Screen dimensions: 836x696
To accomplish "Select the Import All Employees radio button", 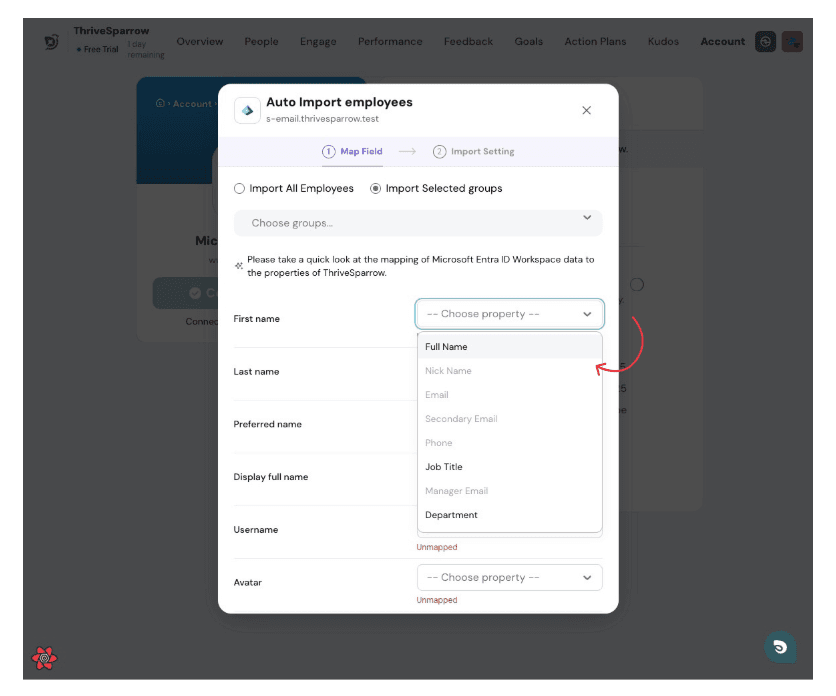I will pos(239,188).
